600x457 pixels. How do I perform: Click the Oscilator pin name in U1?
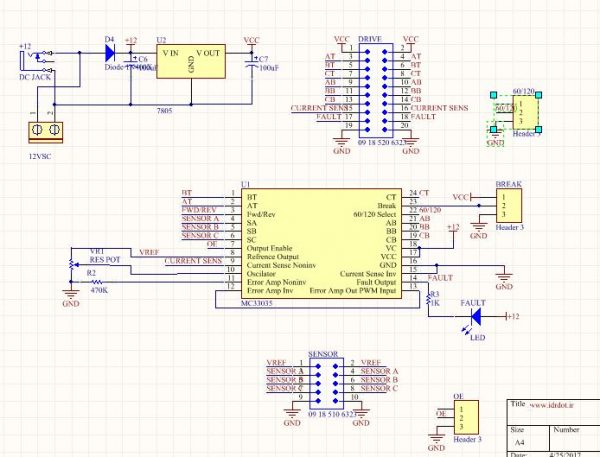[x=261, y=274]
